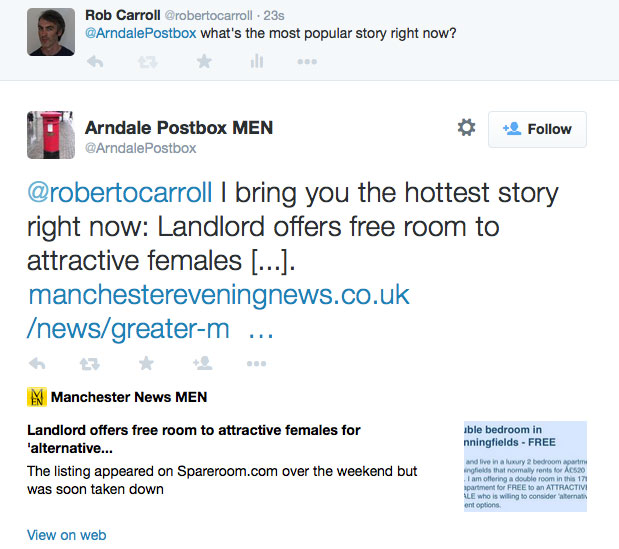Image resolution: width=619 pixels, height=549 pixels.
Task: Open more options on Rob Carroll's tweet
Action: coord(307,62)
